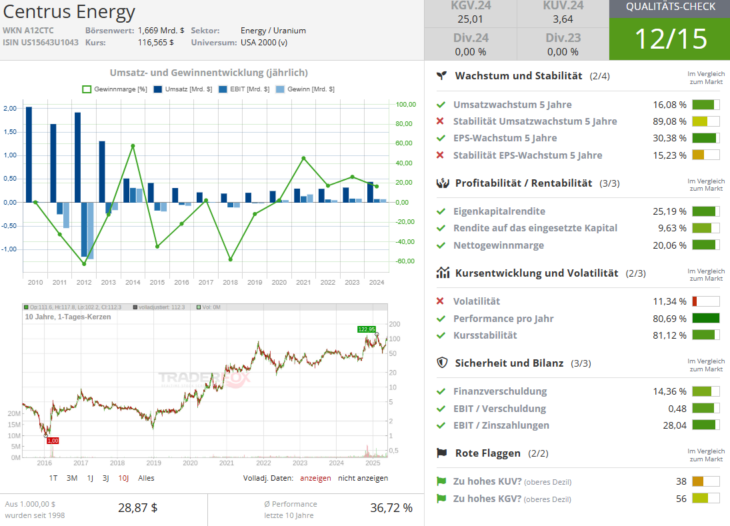This screenshot has width=730, height=526.
Task: Click the red X next to Volatilität
Action: click(x=441, y=301)
